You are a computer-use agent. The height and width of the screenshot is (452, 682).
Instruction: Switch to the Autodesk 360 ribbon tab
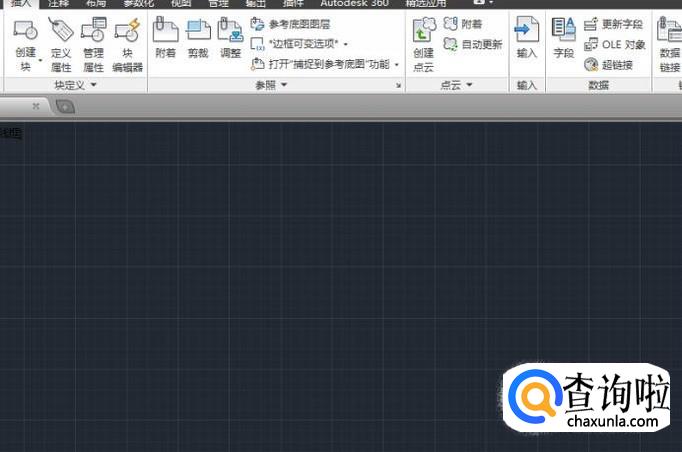point(354,3)
